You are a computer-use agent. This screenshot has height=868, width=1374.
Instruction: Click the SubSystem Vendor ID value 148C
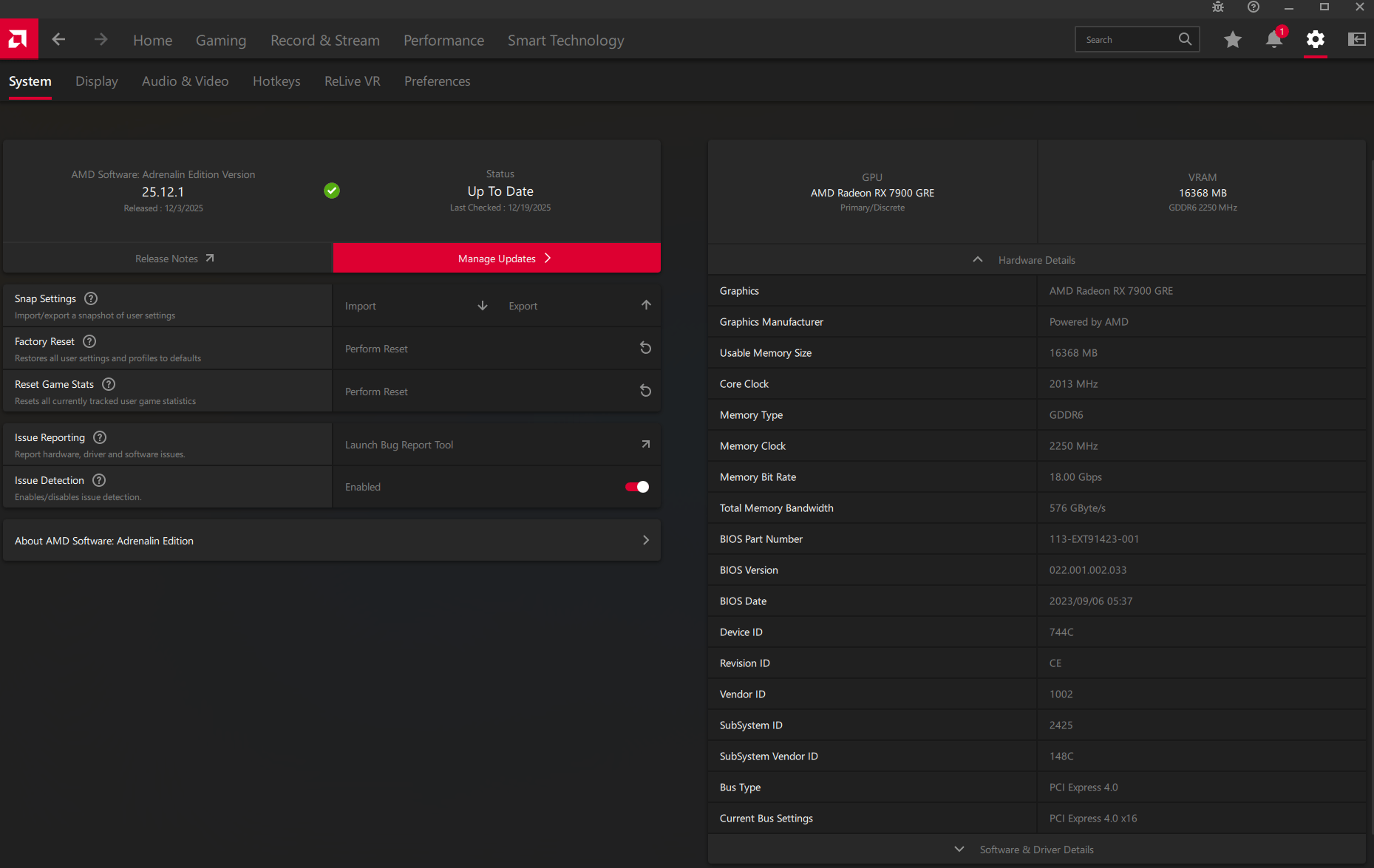point(1061,756)
